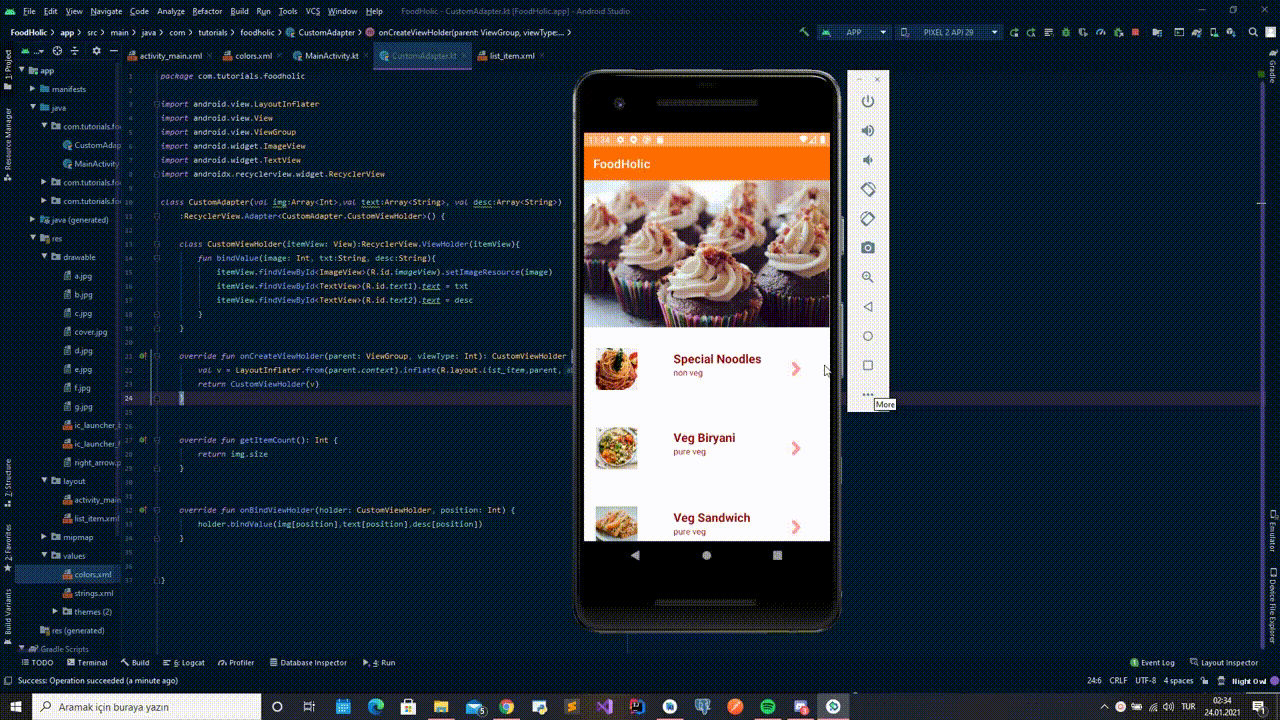Expand the mipmap folder
This screenshot has height=720, width=1280.
[x=45, y=537]
